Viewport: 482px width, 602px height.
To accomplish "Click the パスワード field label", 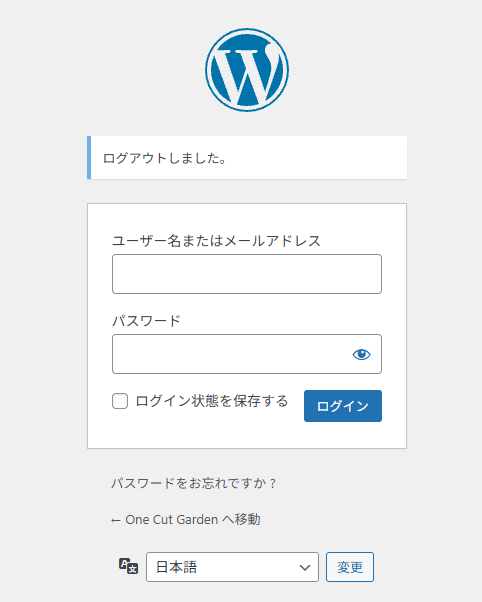I will click(146, 321).
